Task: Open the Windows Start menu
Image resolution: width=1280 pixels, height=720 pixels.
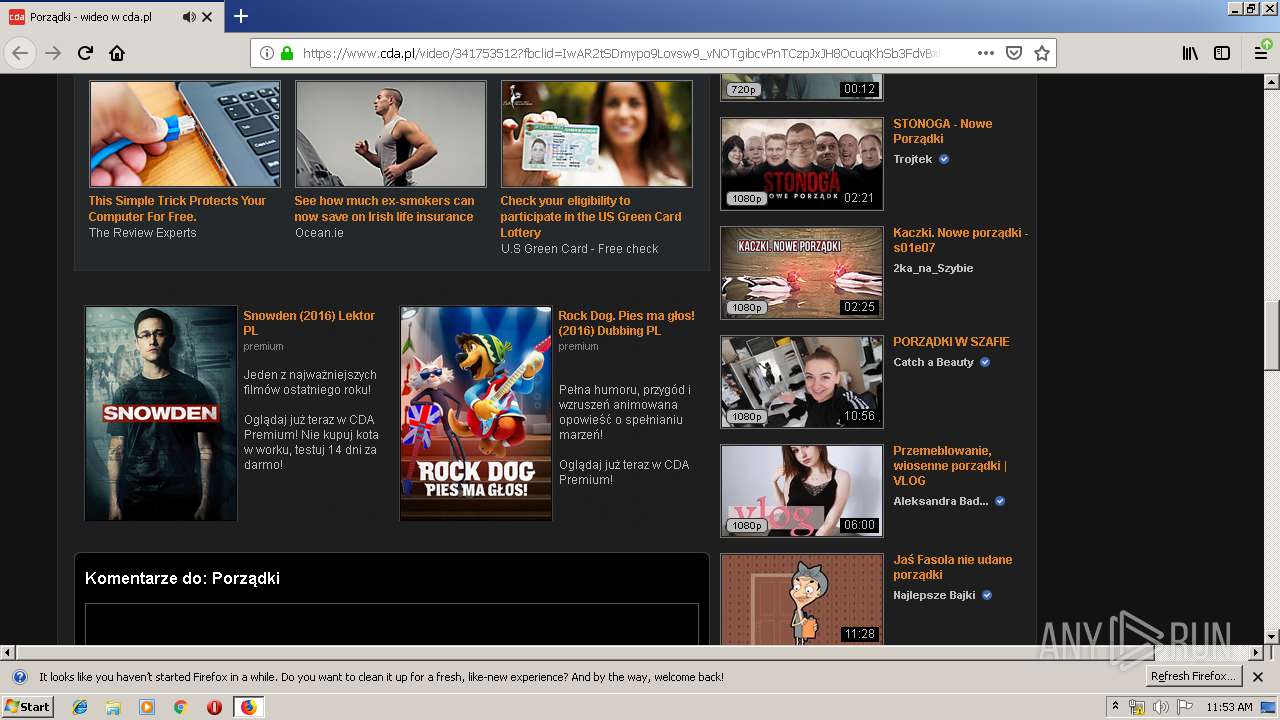Action: tap(28, 707)
